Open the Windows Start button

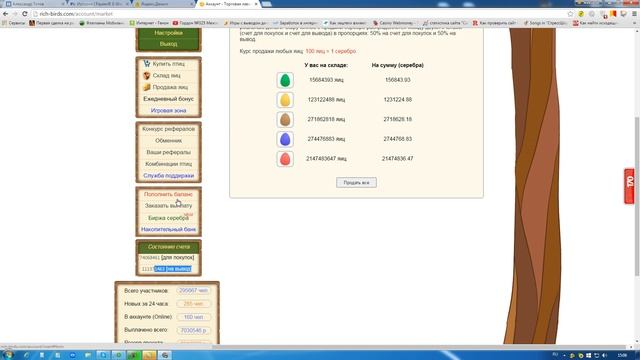[7, 355]
